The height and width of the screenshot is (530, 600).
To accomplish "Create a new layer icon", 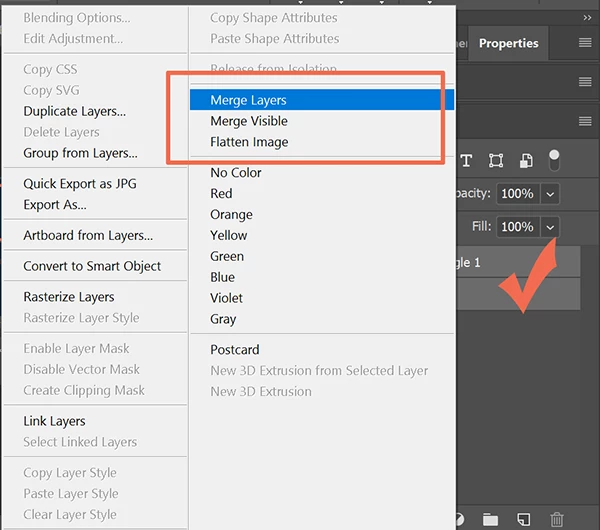I will (x=523, y=519).
